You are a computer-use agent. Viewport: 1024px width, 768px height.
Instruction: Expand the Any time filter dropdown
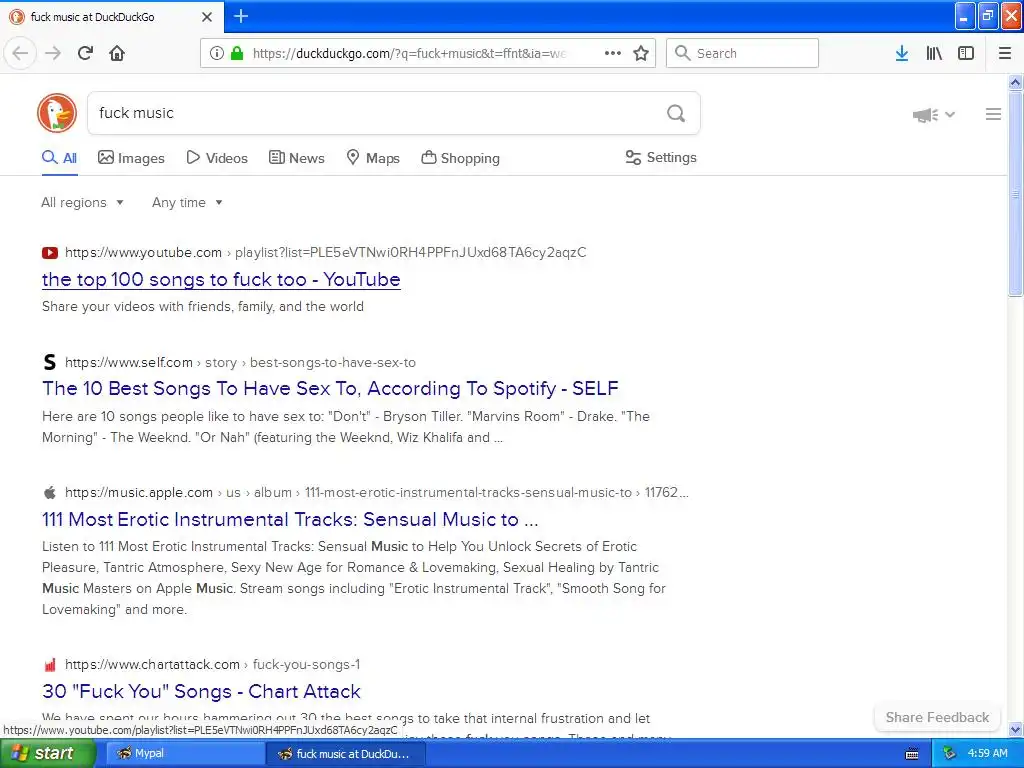pyautogui.click(x=187, y=202)
